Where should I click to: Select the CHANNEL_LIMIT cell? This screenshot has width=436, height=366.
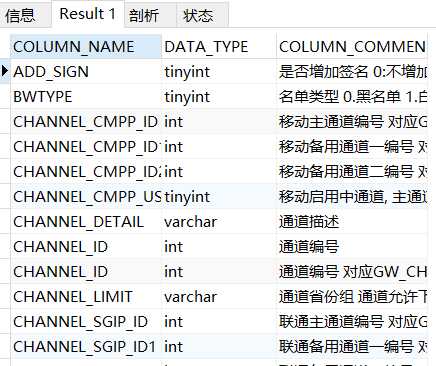(86, 297)
